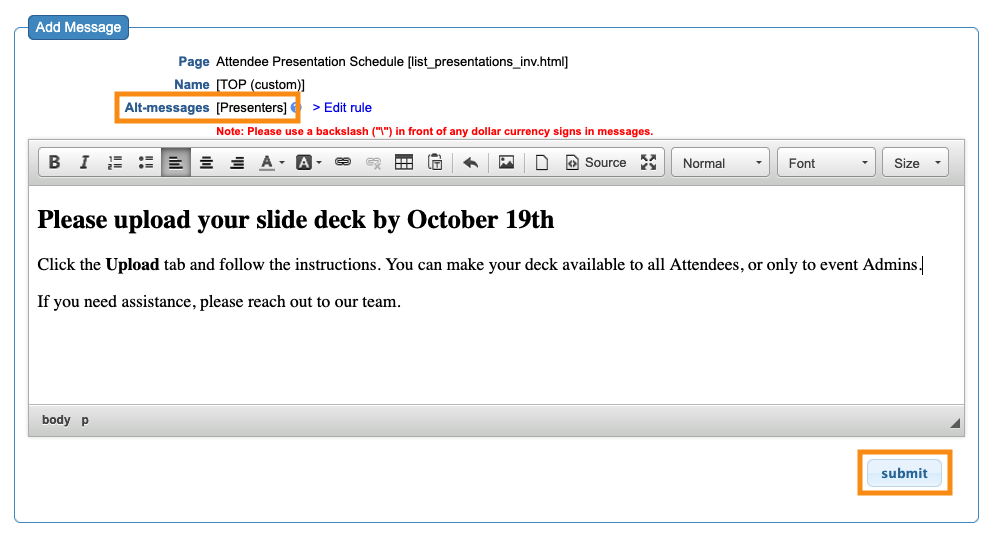Insert a bulleted list
Image resolution: width=995 pixels, height=541 pixels.
point(146,163)
